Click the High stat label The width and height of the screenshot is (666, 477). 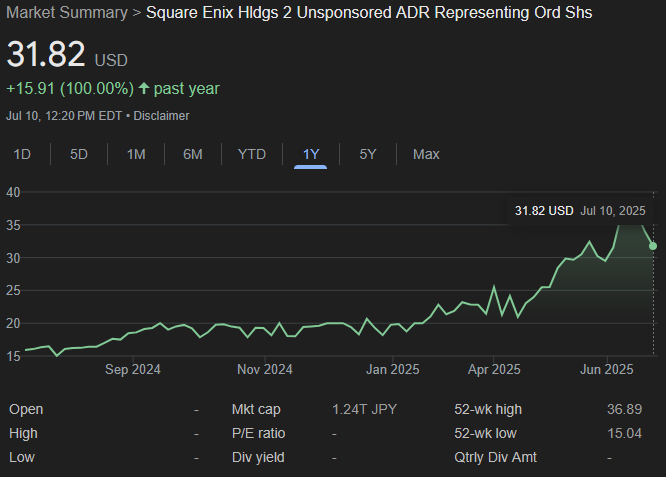(x=23, y=433)
